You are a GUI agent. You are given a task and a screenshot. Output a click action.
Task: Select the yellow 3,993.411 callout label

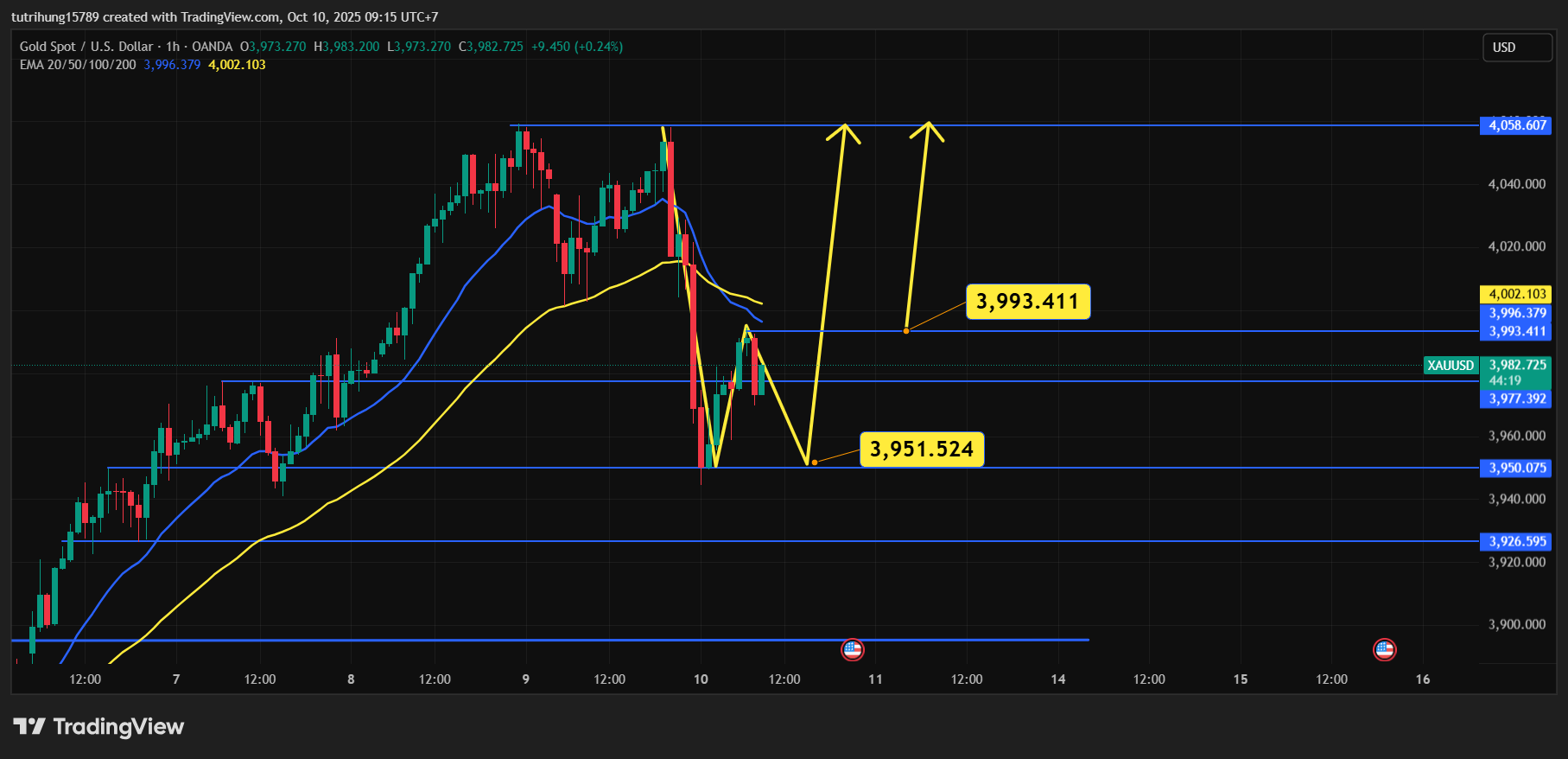[x=1027, y=302]
